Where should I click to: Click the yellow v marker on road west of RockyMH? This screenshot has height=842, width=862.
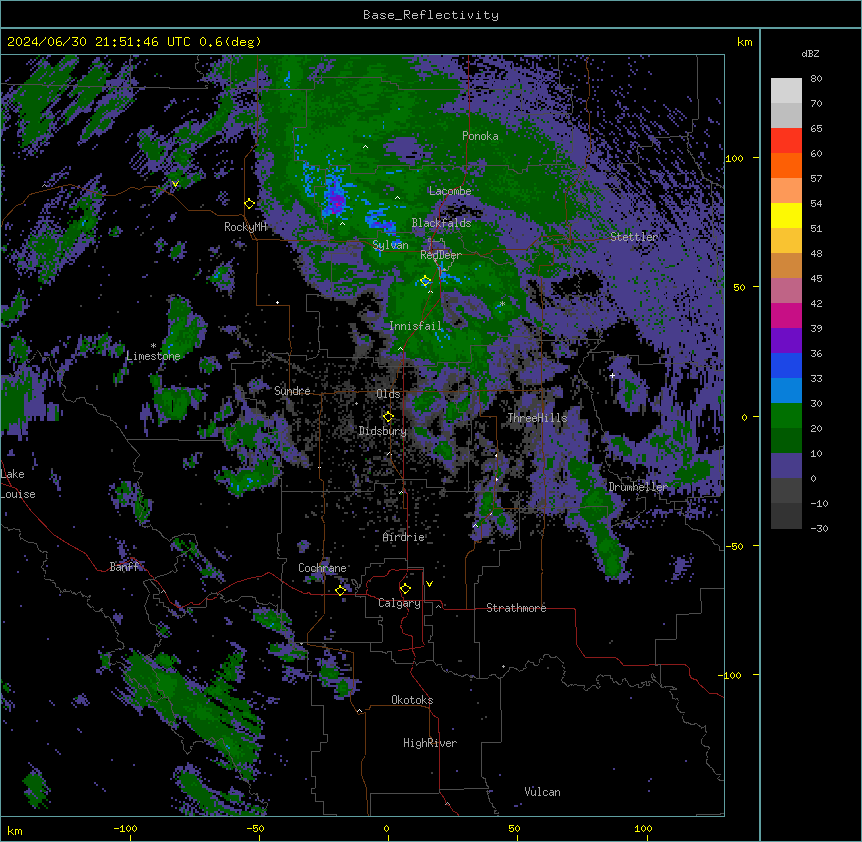tap(175, 184)
